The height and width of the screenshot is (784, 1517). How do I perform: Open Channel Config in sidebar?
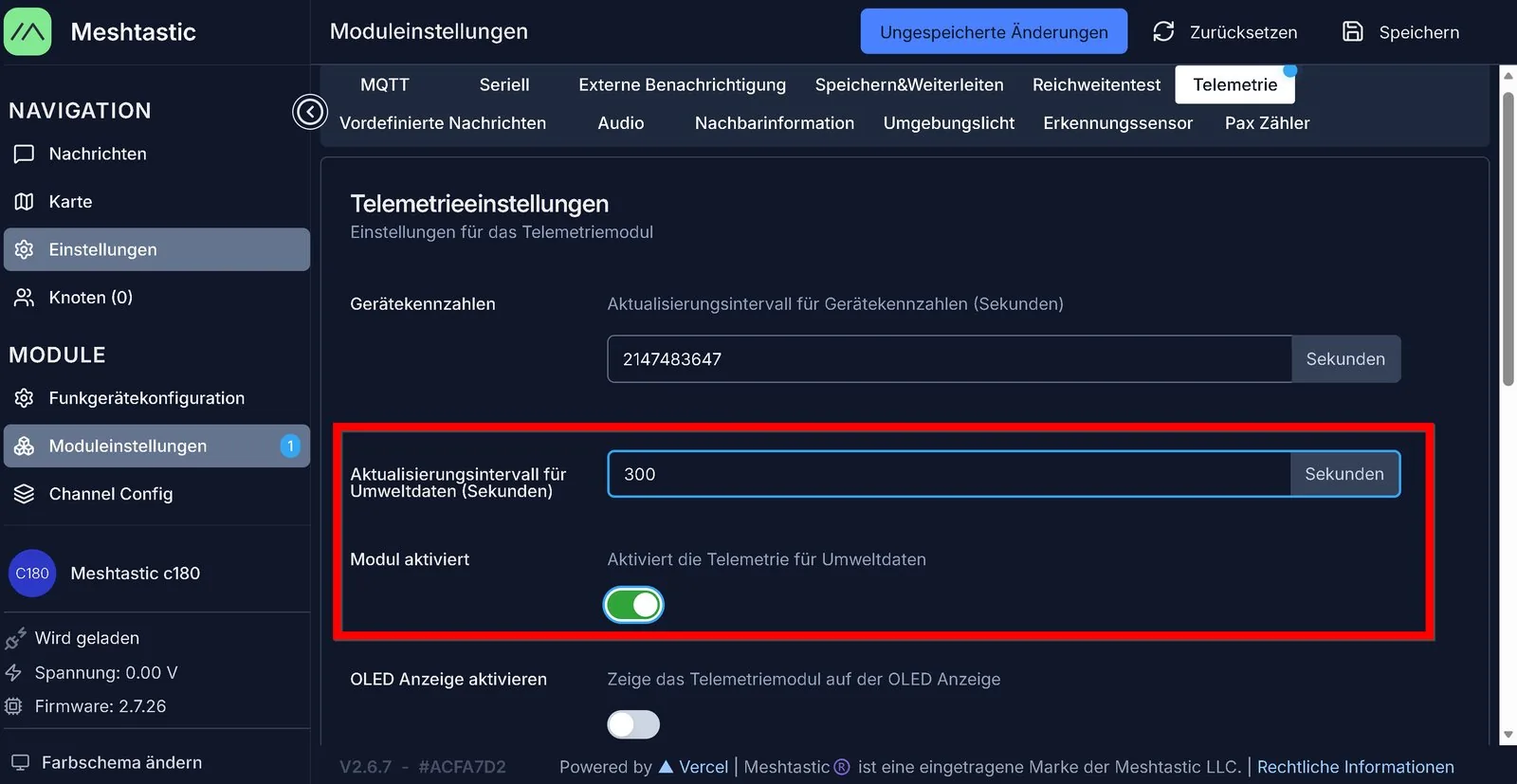(156, 493)
